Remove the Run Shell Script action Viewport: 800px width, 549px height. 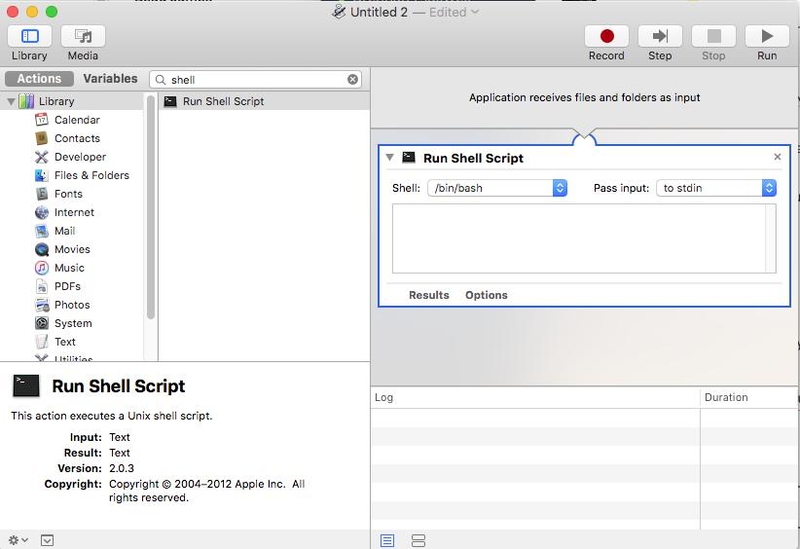pyautogui.click(x=777, y=157)
